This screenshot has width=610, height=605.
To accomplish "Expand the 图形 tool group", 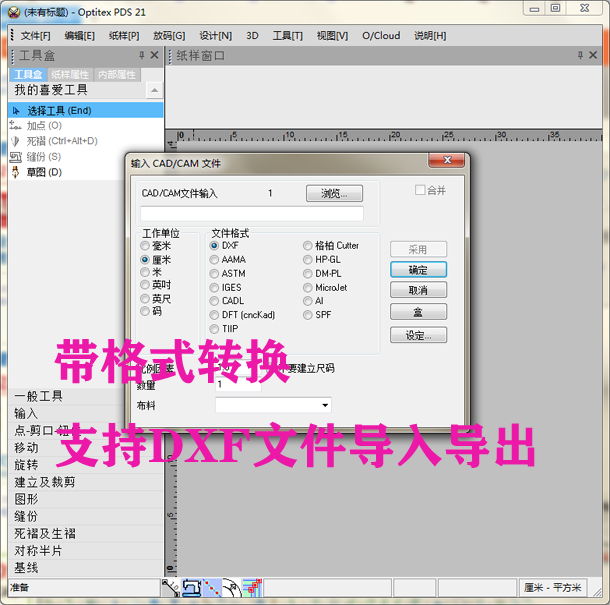I will (x=85, y=499).
